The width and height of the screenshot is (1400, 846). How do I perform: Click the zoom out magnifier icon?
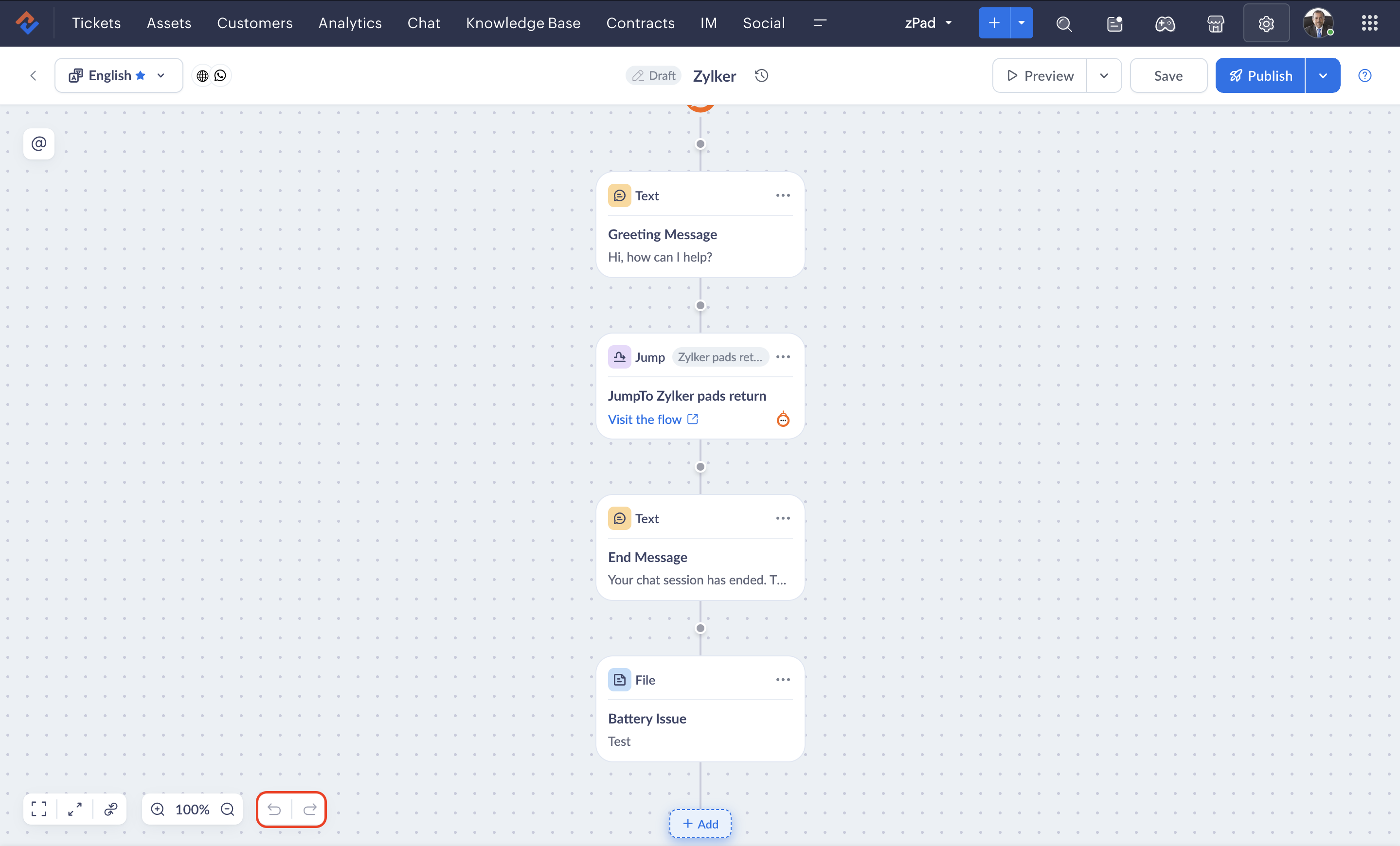[227, 809]
